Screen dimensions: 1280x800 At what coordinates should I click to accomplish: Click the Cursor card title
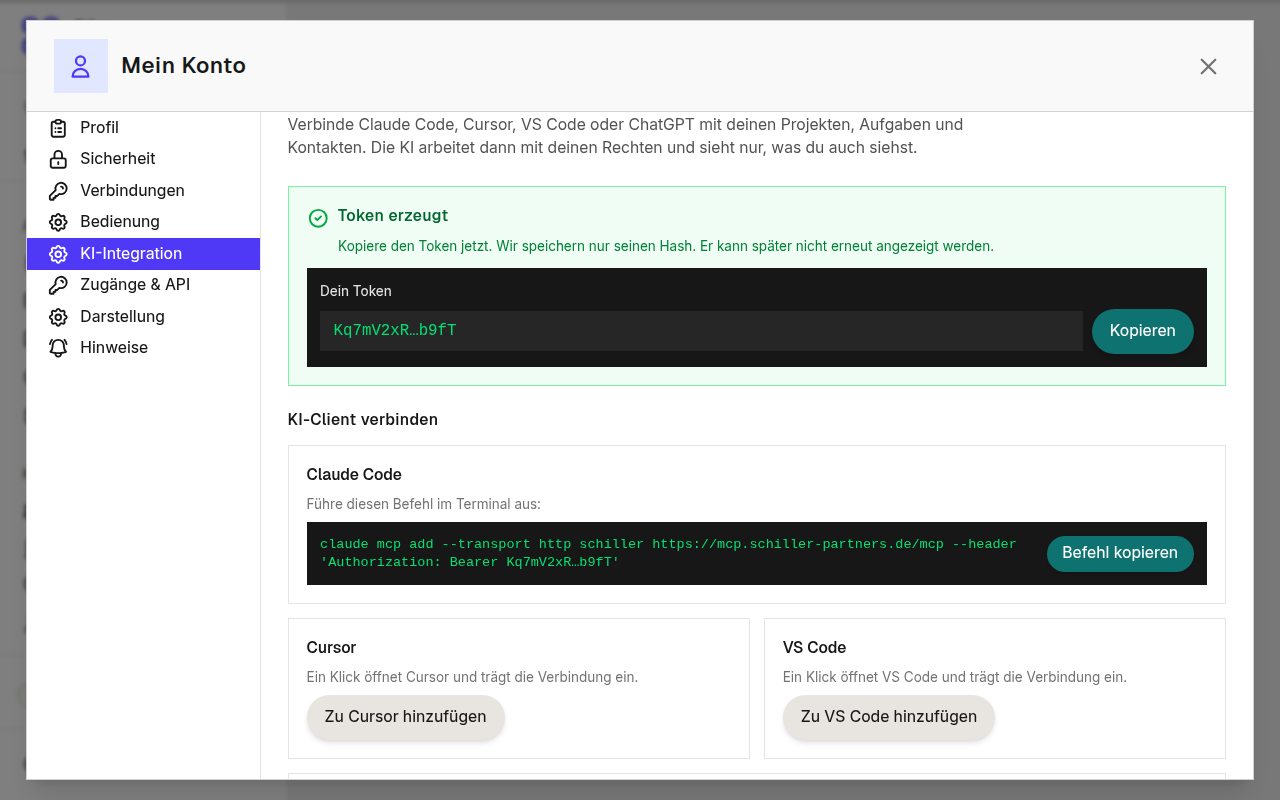click(331, 648)
